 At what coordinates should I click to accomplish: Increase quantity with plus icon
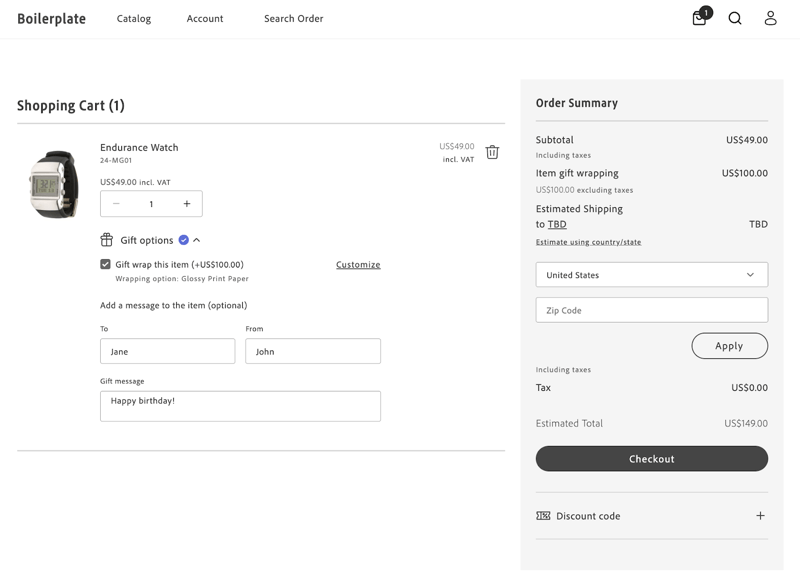187,204
